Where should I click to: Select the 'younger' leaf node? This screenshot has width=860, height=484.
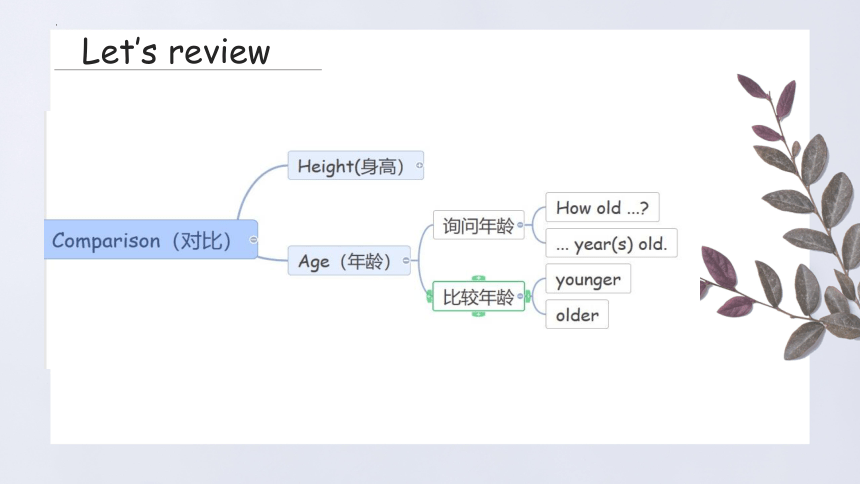coord(588,279)
